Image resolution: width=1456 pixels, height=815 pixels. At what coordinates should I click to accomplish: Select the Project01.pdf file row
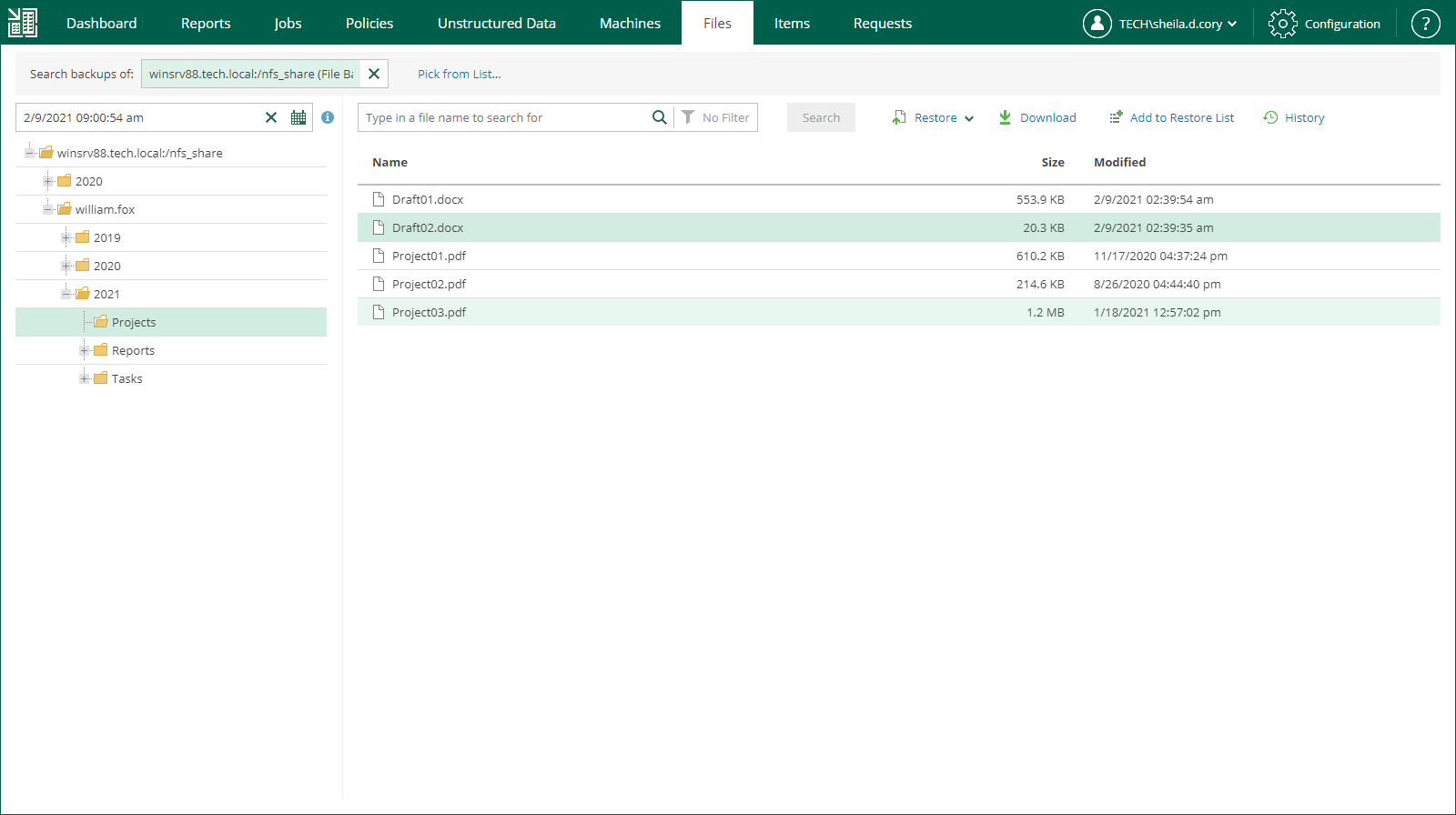pyautogui.click(x=429, y=257)
